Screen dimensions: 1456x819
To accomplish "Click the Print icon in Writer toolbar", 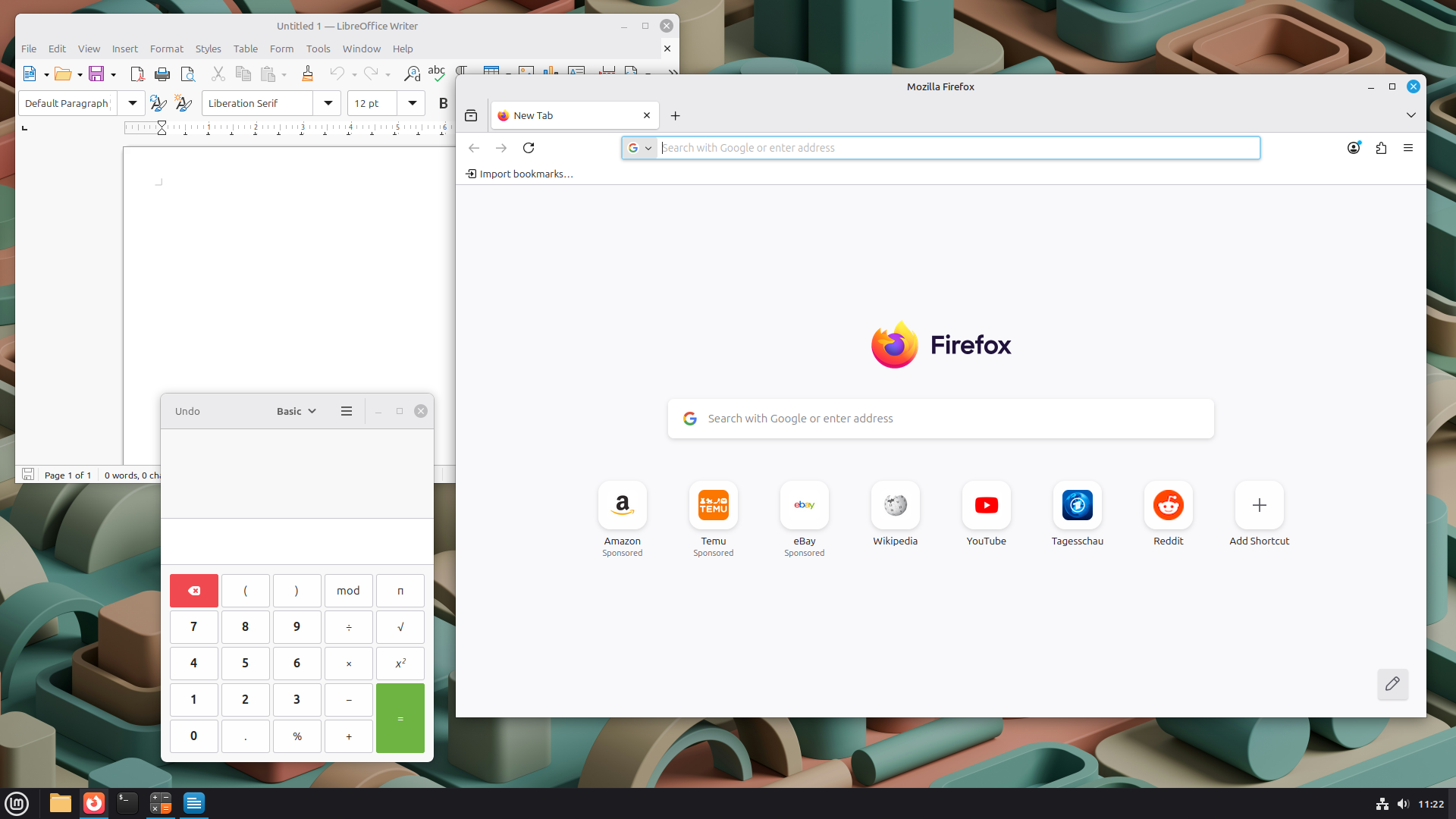I will click(162, 74).
